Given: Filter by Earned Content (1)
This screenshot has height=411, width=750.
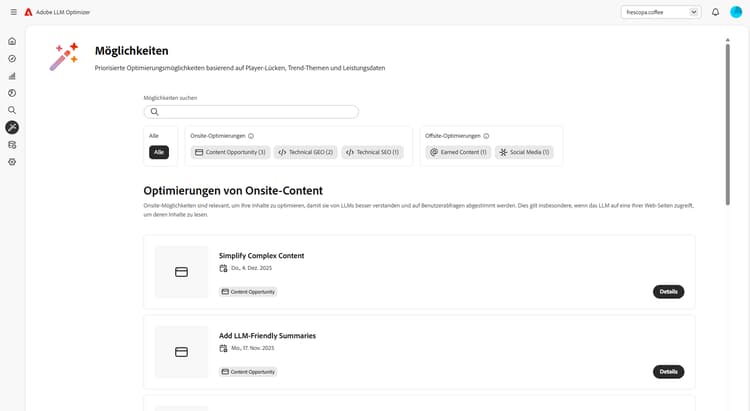Looking at the screenshot, I should pyautogui.click(x=458, y=152).
